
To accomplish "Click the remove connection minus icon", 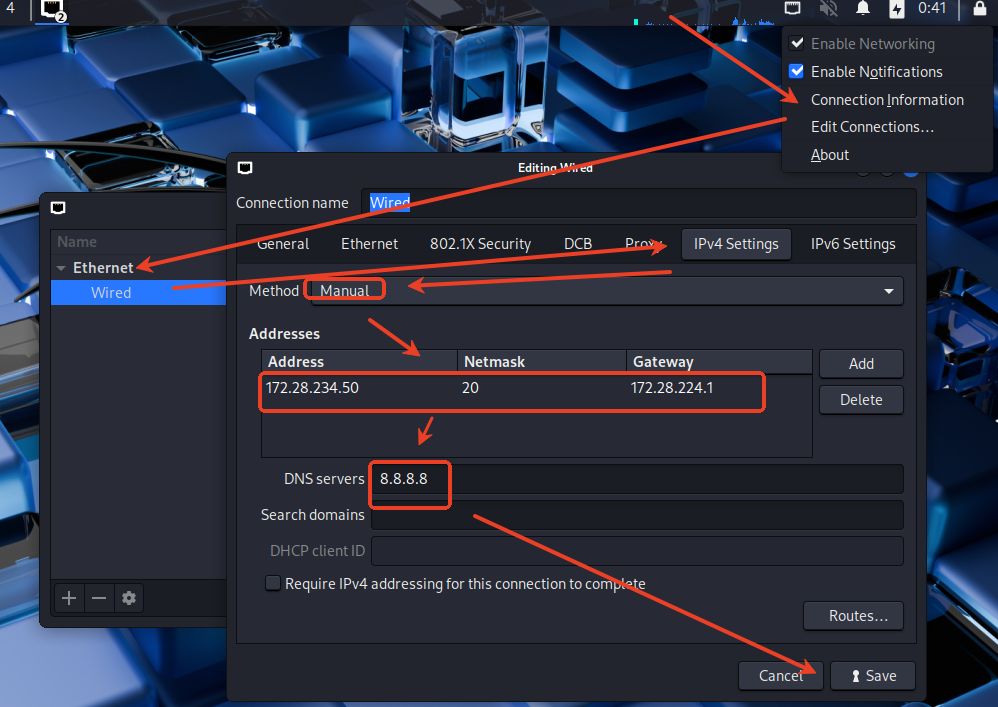I will (x=99, y=598).
